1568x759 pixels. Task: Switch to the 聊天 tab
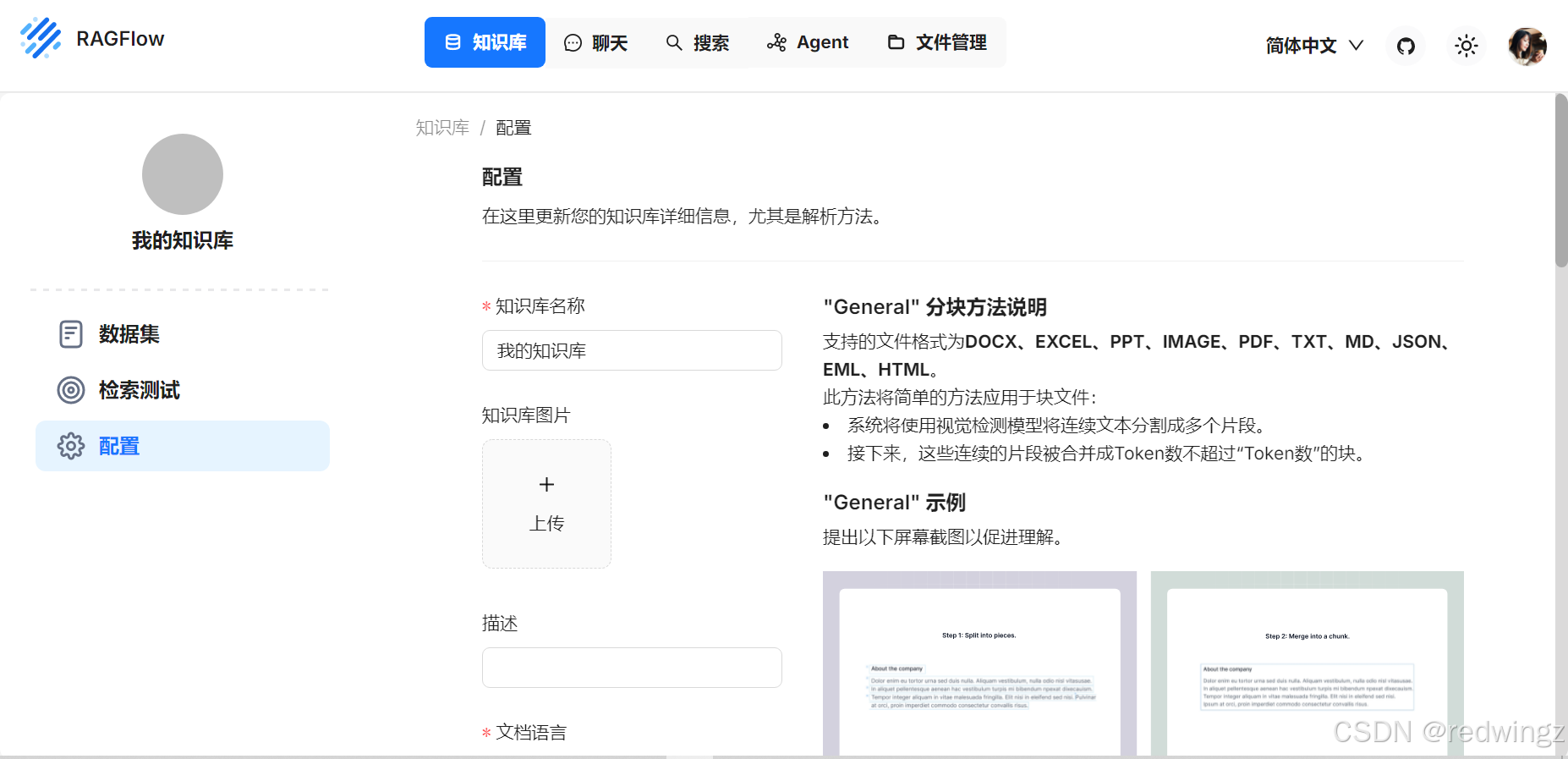(x=595, y=42)
